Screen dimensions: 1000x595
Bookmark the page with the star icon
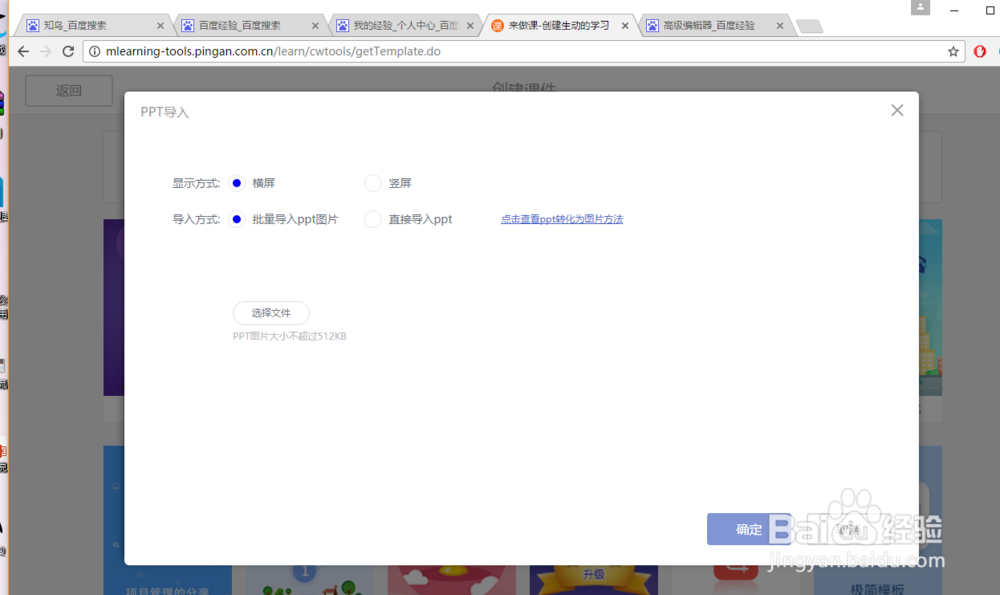(x=953, y=52)
